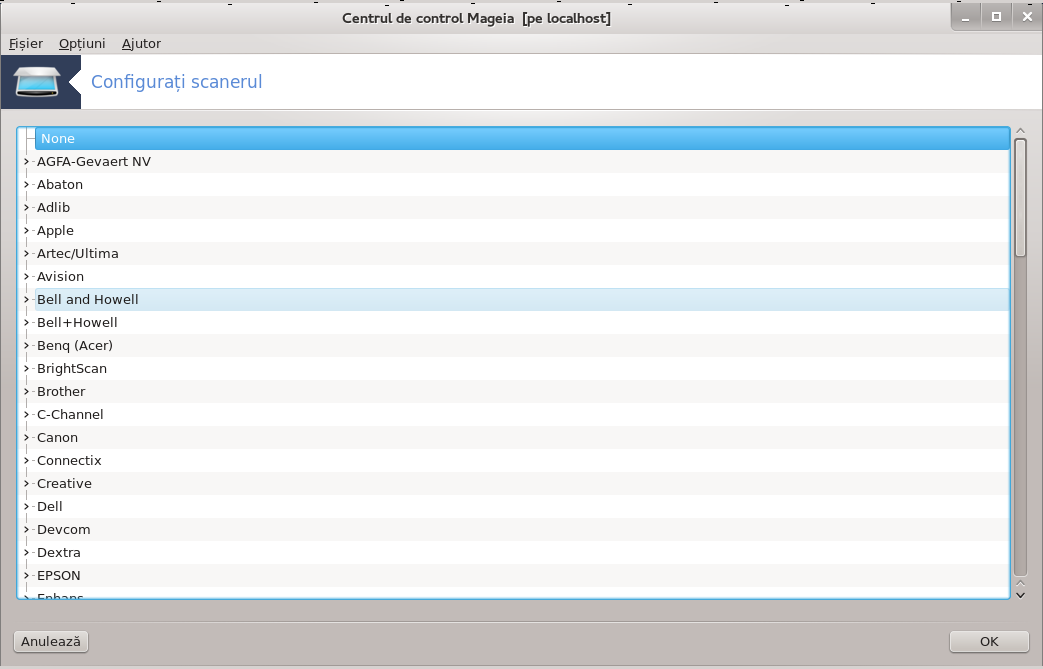Image resolution: width=1043 pixels, height=669 pixels.
Task: Select the Benq (Acer) row
Action: 522,346
